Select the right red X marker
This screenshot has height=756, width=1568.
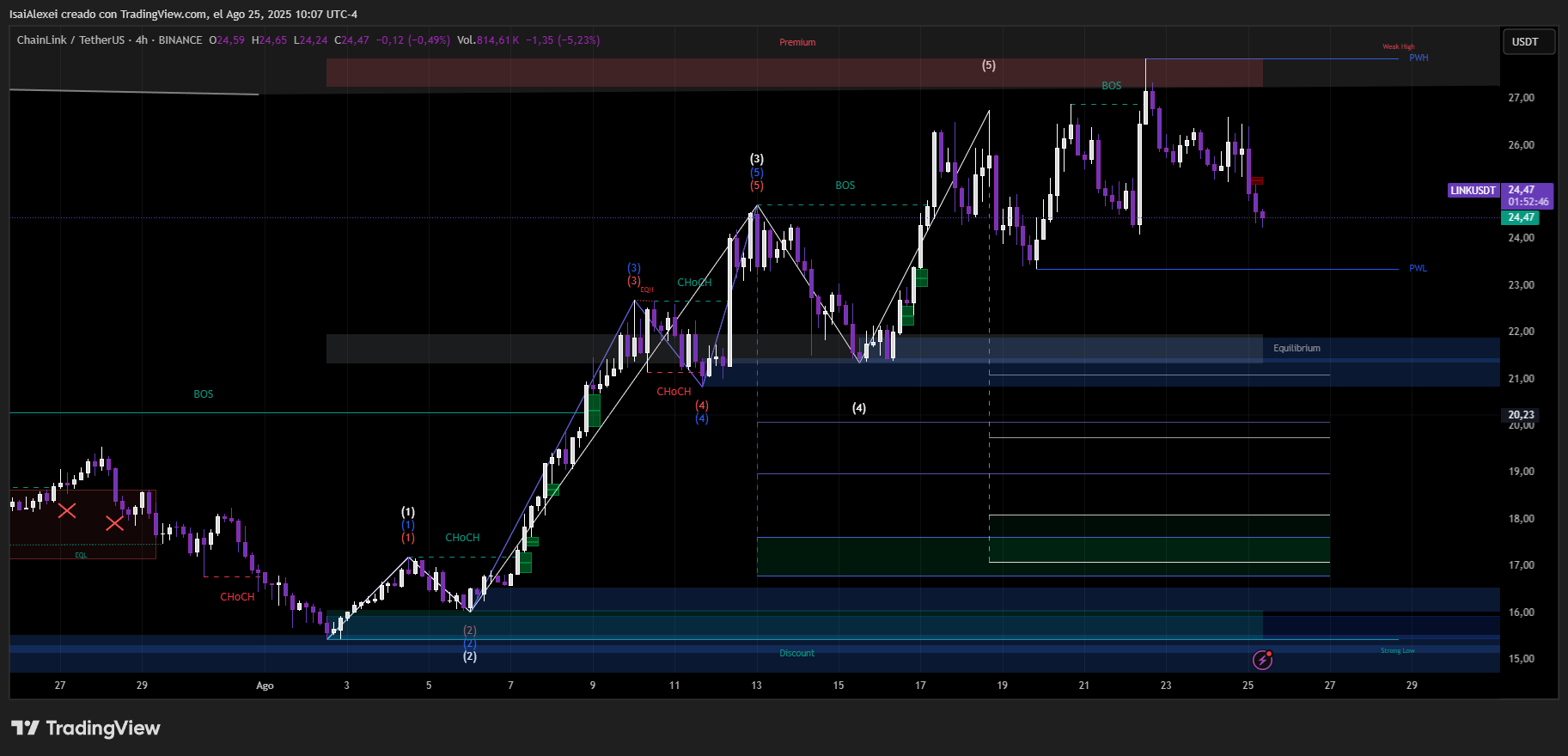pyautogui.click(x=114, y=523)
